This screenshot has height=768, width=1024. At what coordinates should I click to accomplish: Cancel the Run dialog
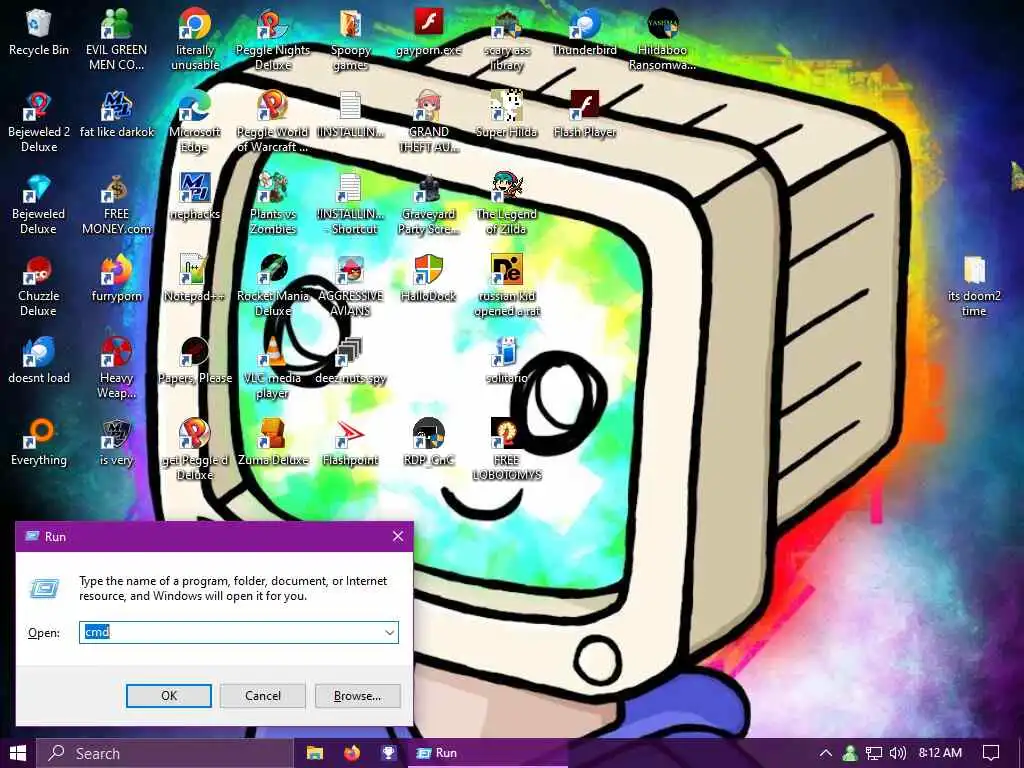(263, 696)
